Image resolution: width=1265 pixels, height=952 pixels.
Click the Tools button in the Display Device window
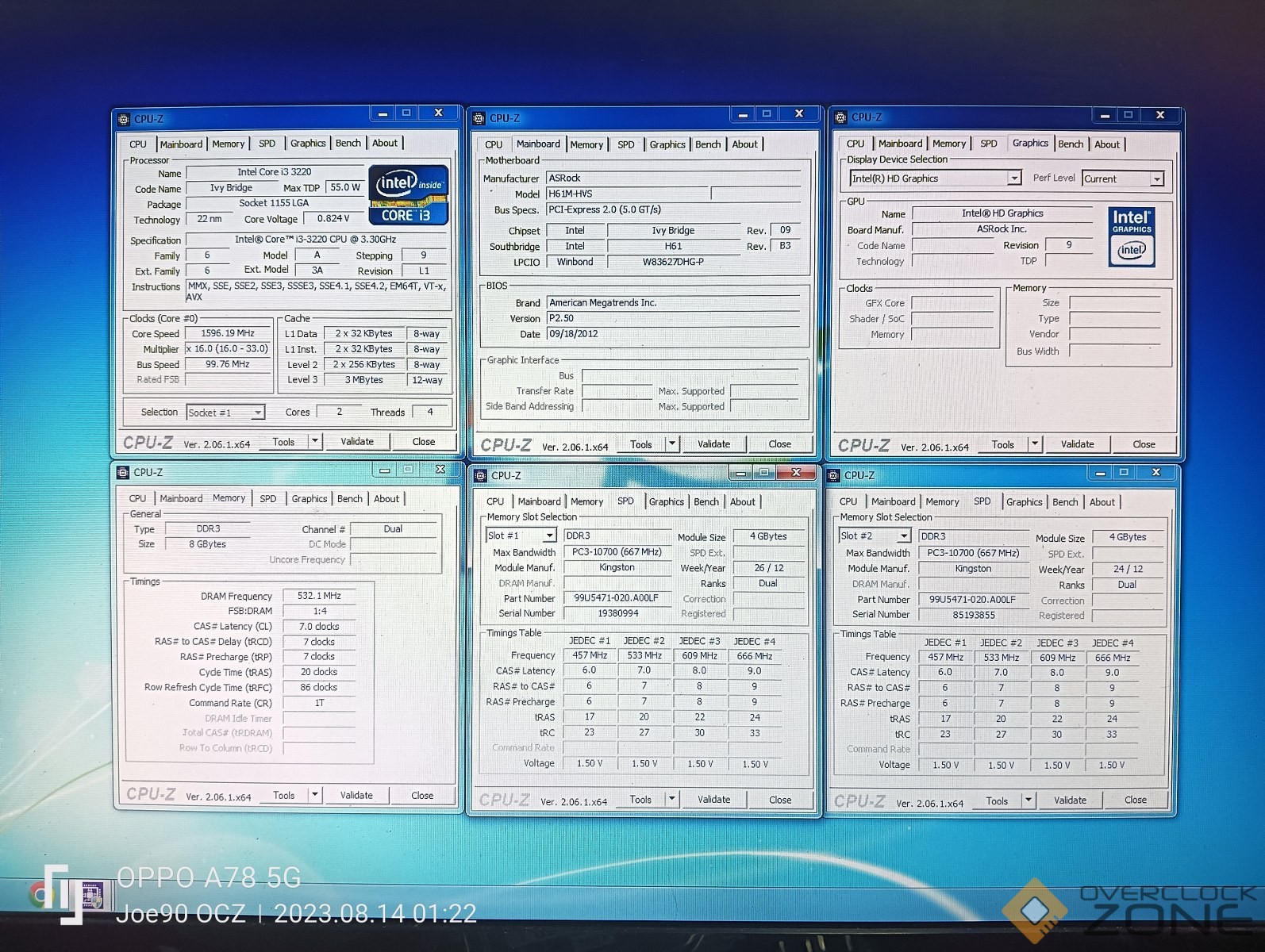pyautogui.click(x=1002, y=445)
